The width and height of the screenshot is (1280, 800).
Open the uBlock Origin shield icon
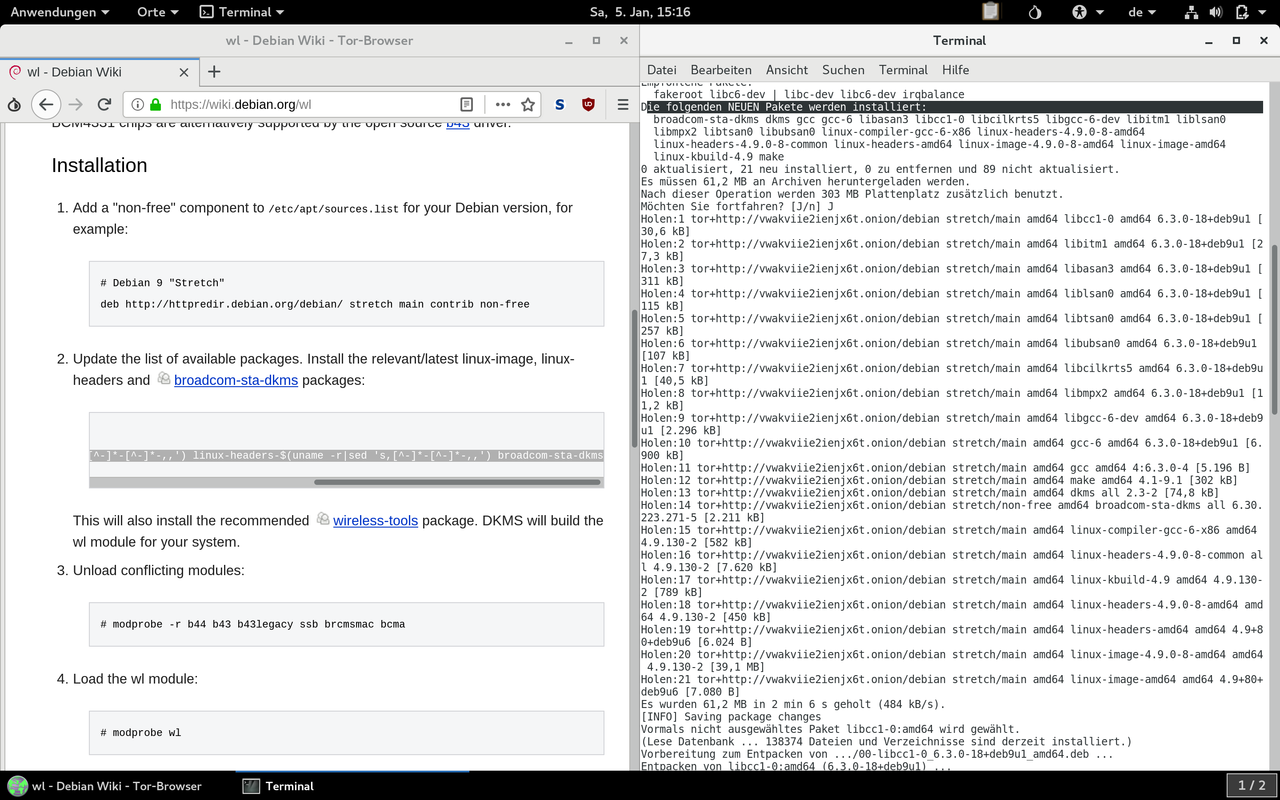588,104
